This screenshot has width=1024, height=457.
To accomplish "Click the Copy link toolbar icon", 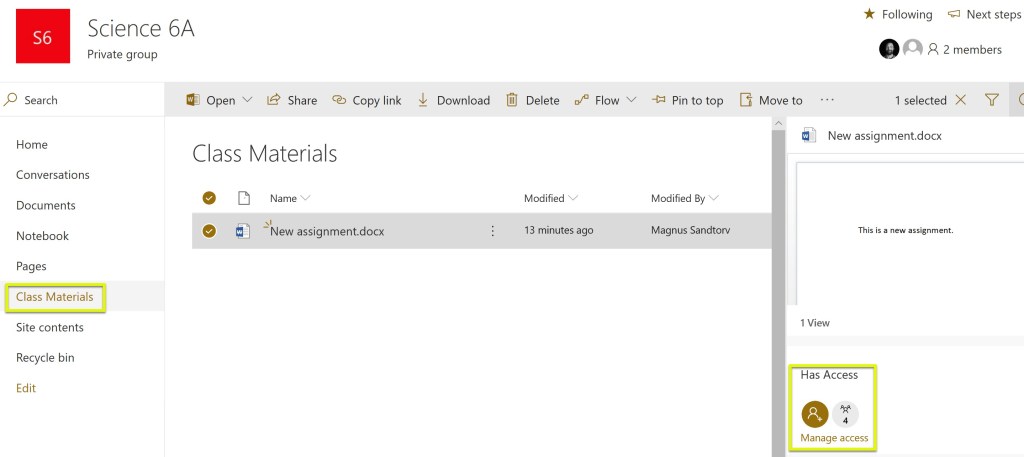I will (x=339, y=100).
